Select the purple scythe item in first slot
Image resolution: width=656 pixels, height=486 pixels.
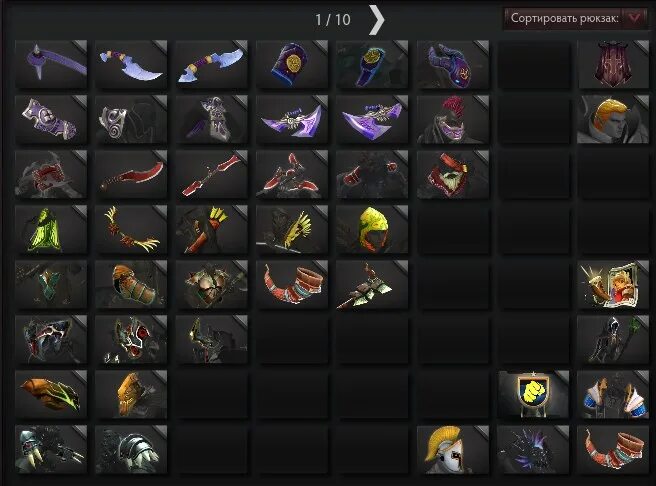click(51, 64)
